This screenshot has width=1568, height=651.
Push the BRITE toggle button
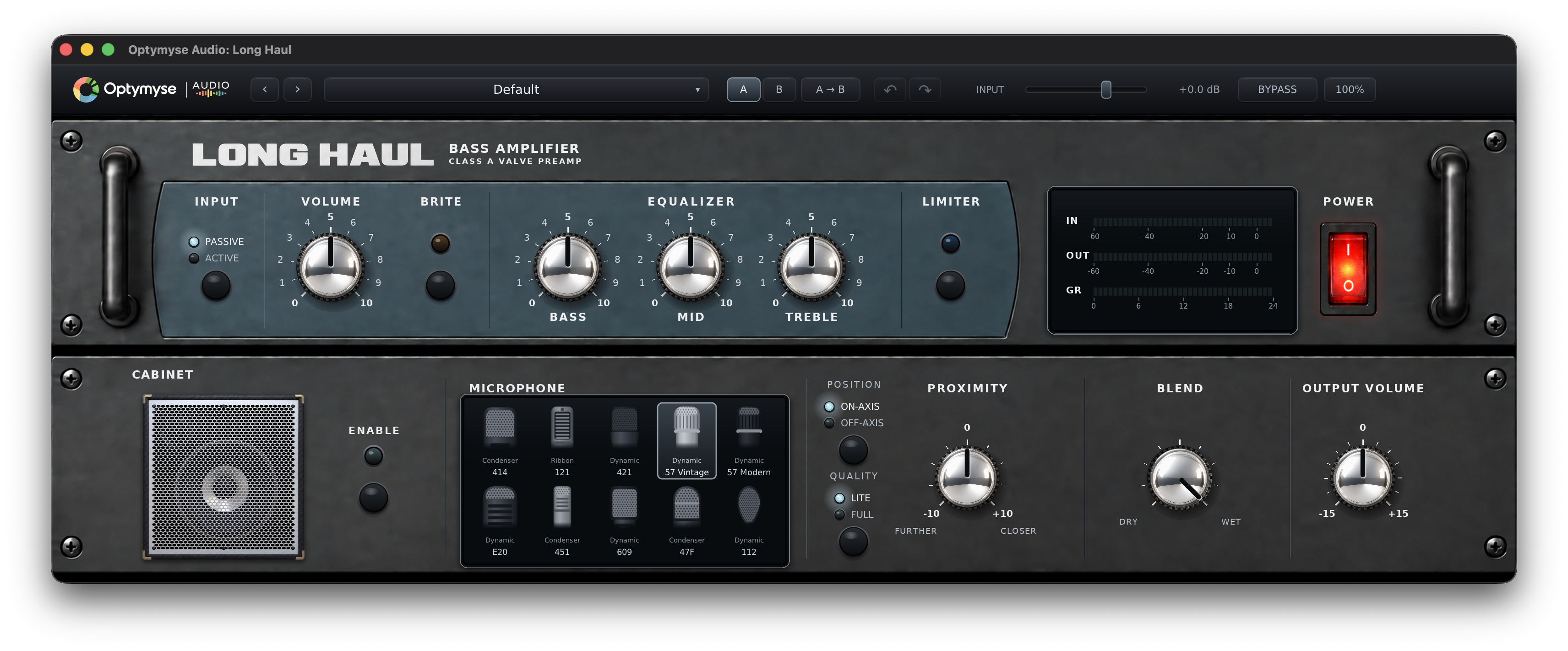pyautogui.click(x=440, y=285)
